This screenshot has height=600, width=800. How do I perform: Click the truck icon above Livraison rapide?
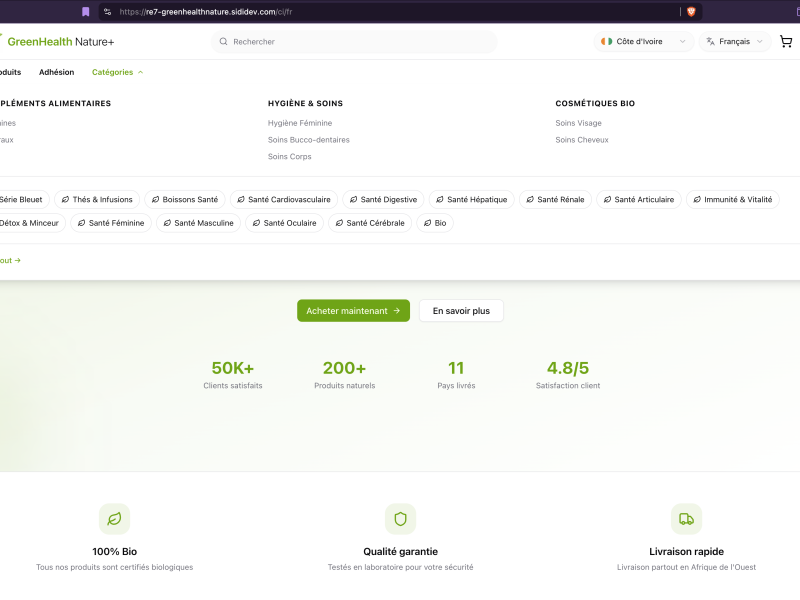[686, 519]
